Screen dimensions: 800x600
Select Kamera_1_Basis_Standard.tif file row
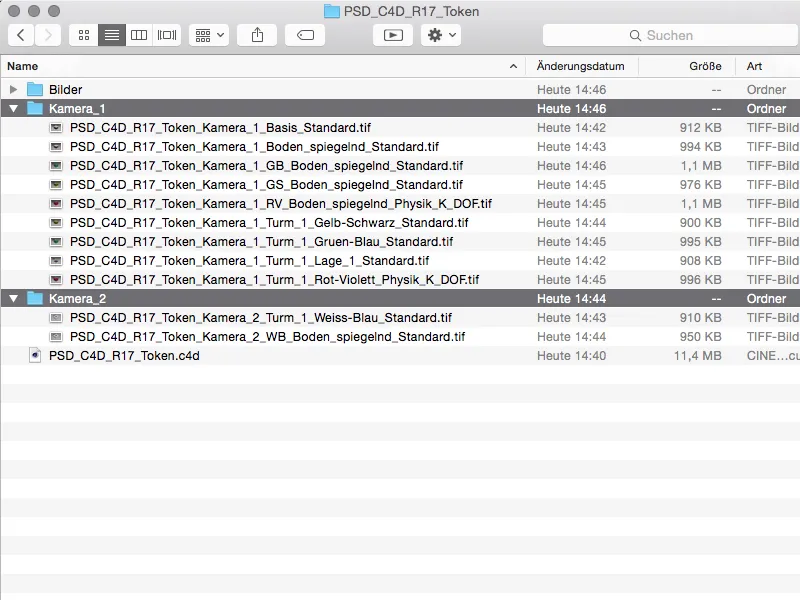400,128
